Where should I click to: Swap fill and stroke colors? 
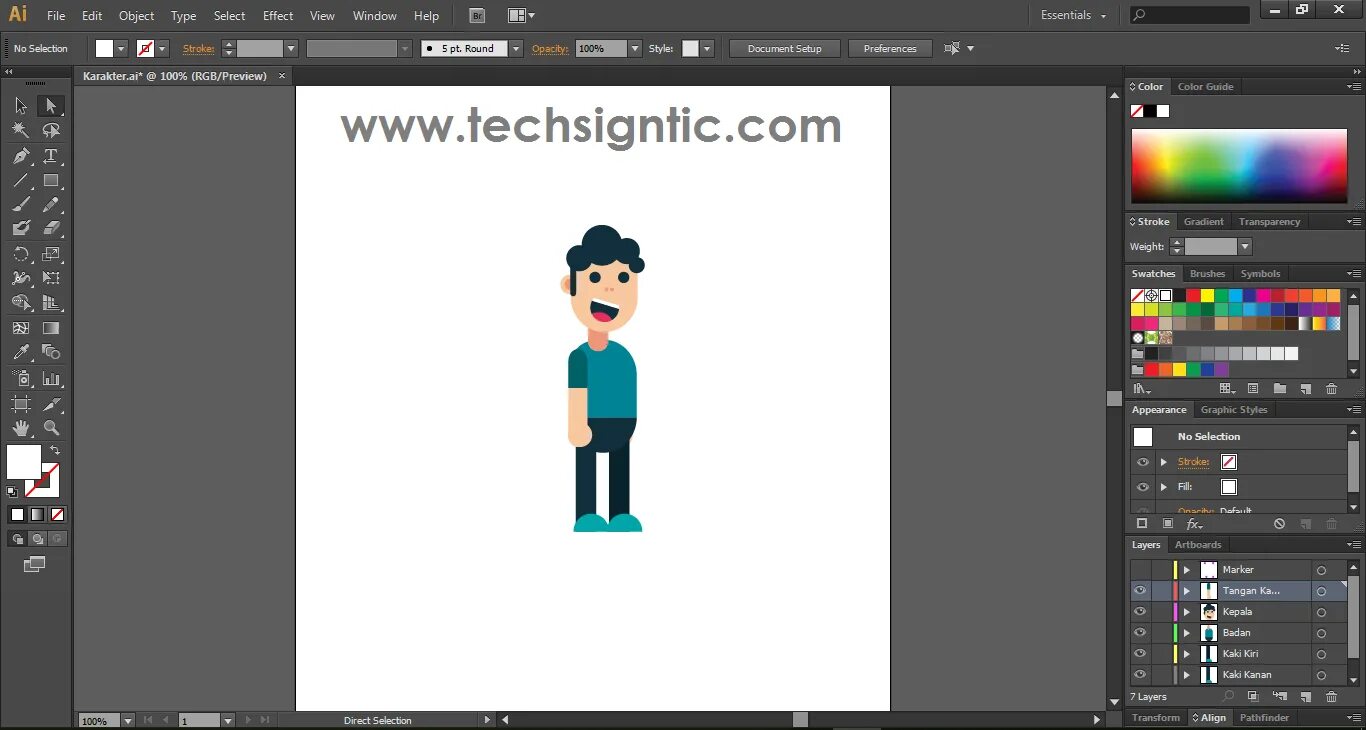55,451
